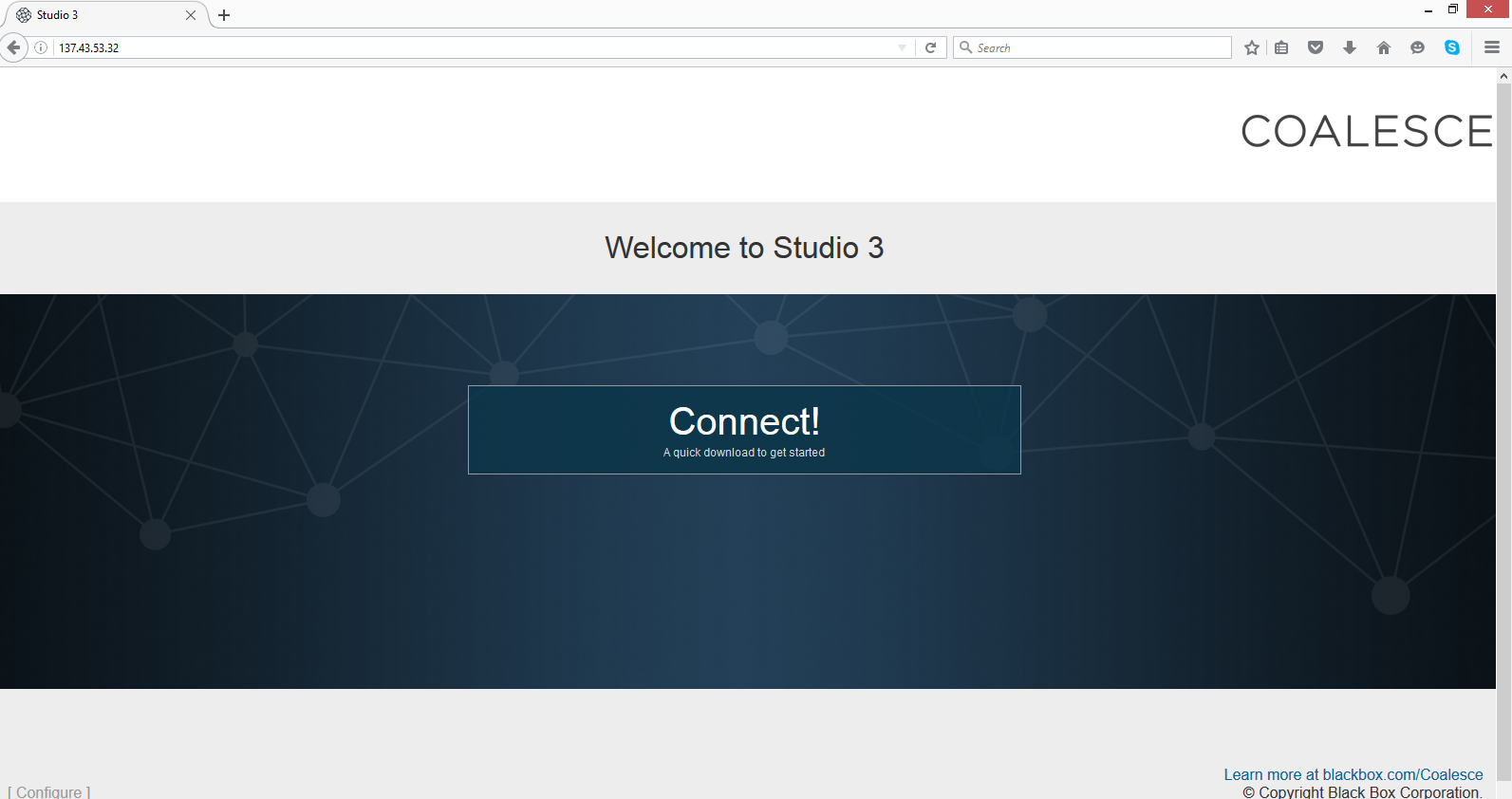
Task: Click the Connect! download button
Action: pyautogui.click(x=744, y=430)
